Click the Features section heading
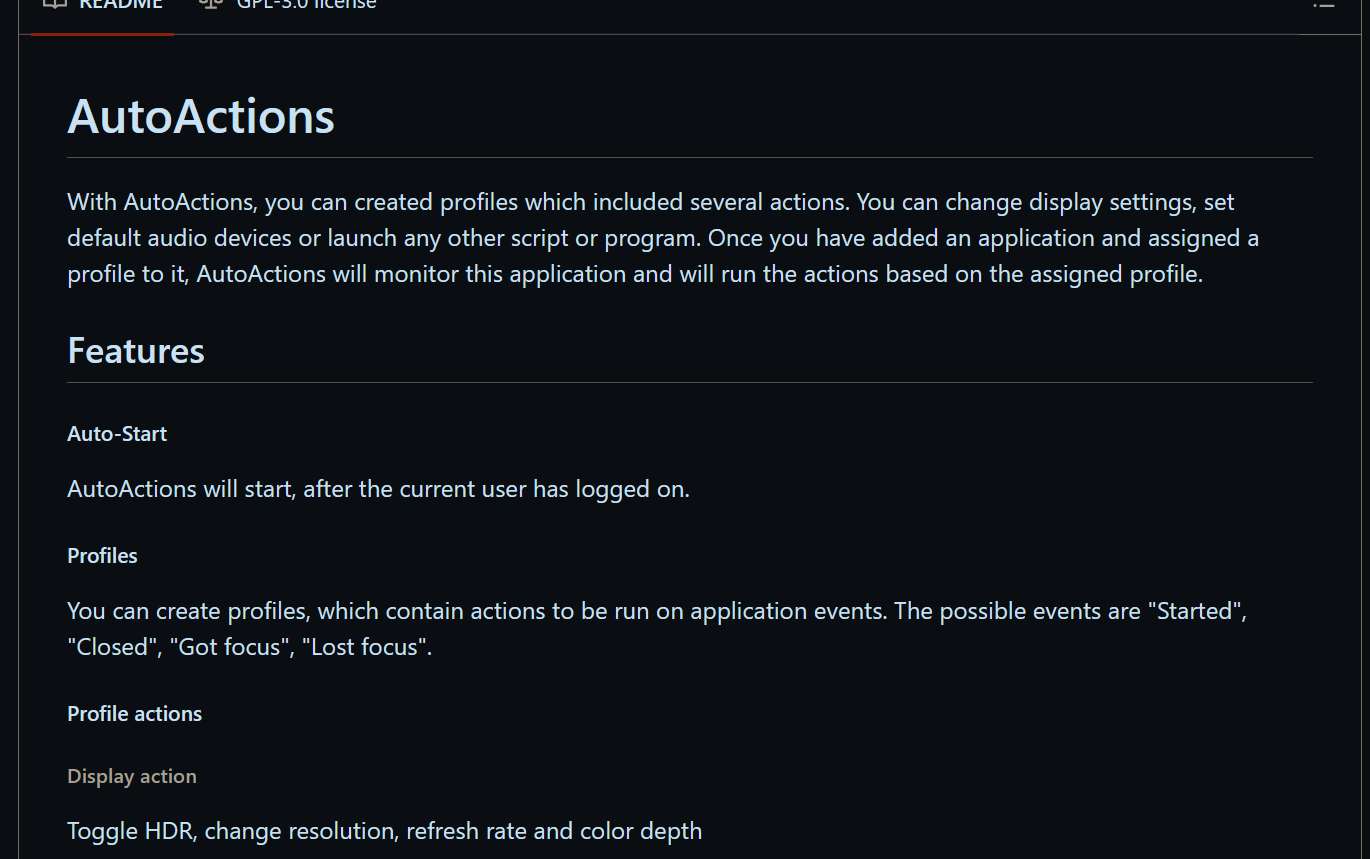The width and height of the screenshot is (1370, 859). pos(136,351)
